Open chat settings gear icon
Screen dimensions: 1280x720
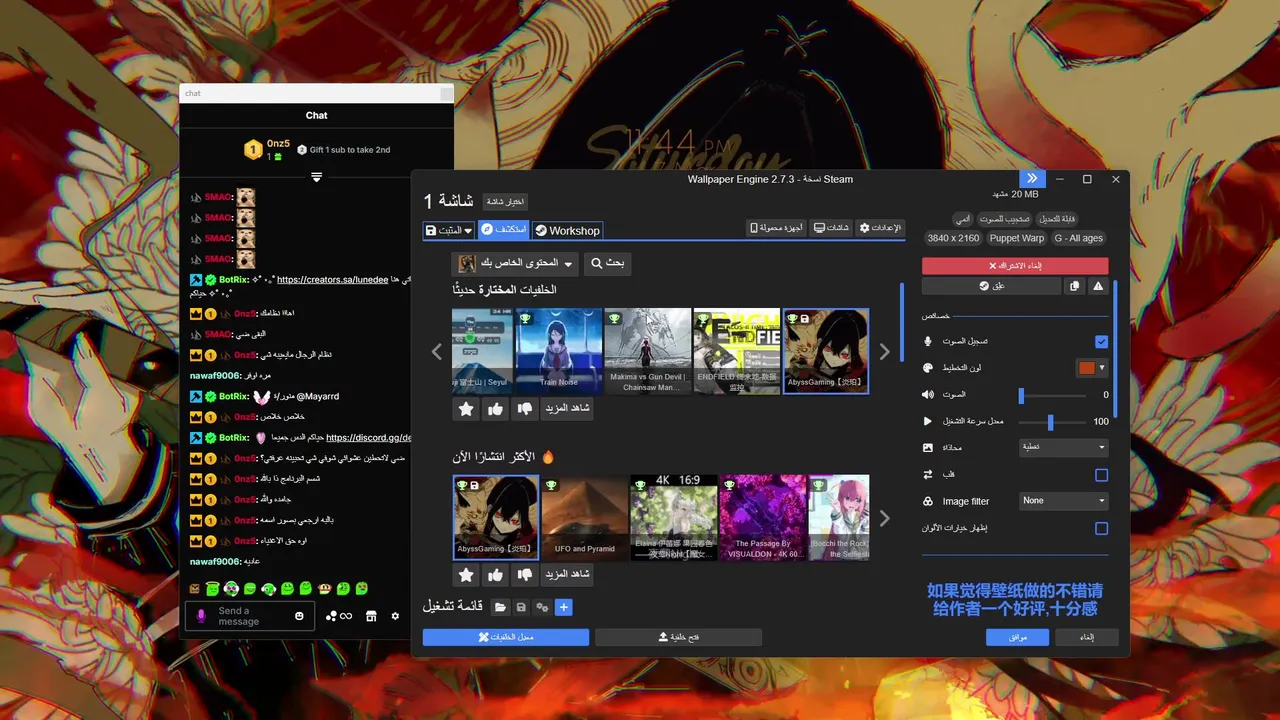pyautogui.click(x=395, y=616)
